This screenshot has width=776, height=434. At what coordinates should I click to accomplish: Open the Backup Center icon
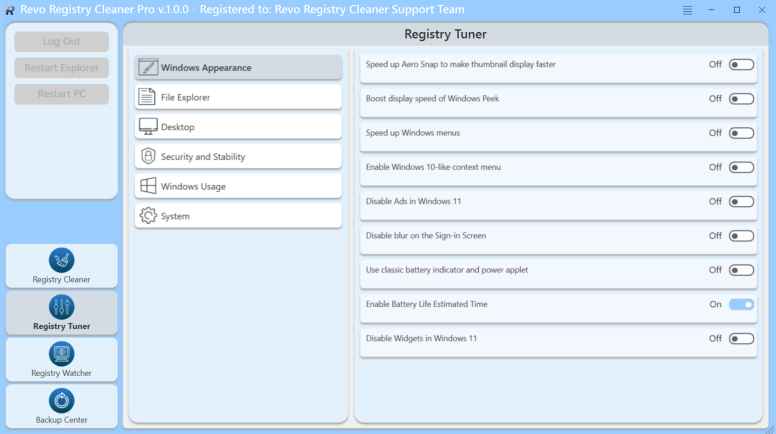click(x=61, y=401)
